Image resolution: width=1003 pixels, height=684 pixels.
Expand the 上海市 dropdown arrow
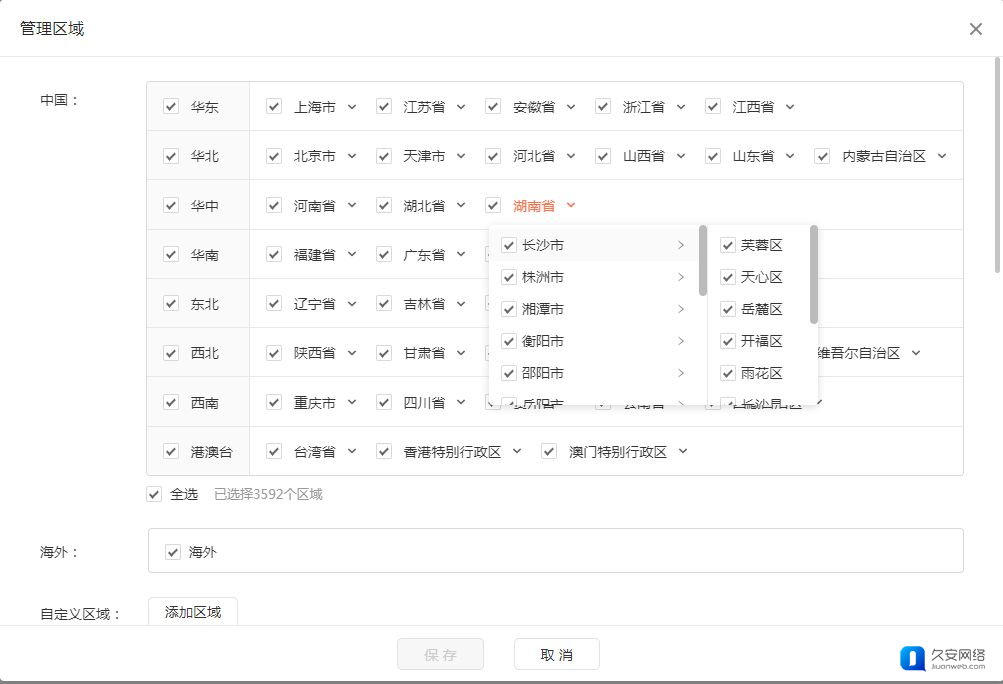click(x=351, y=107)
